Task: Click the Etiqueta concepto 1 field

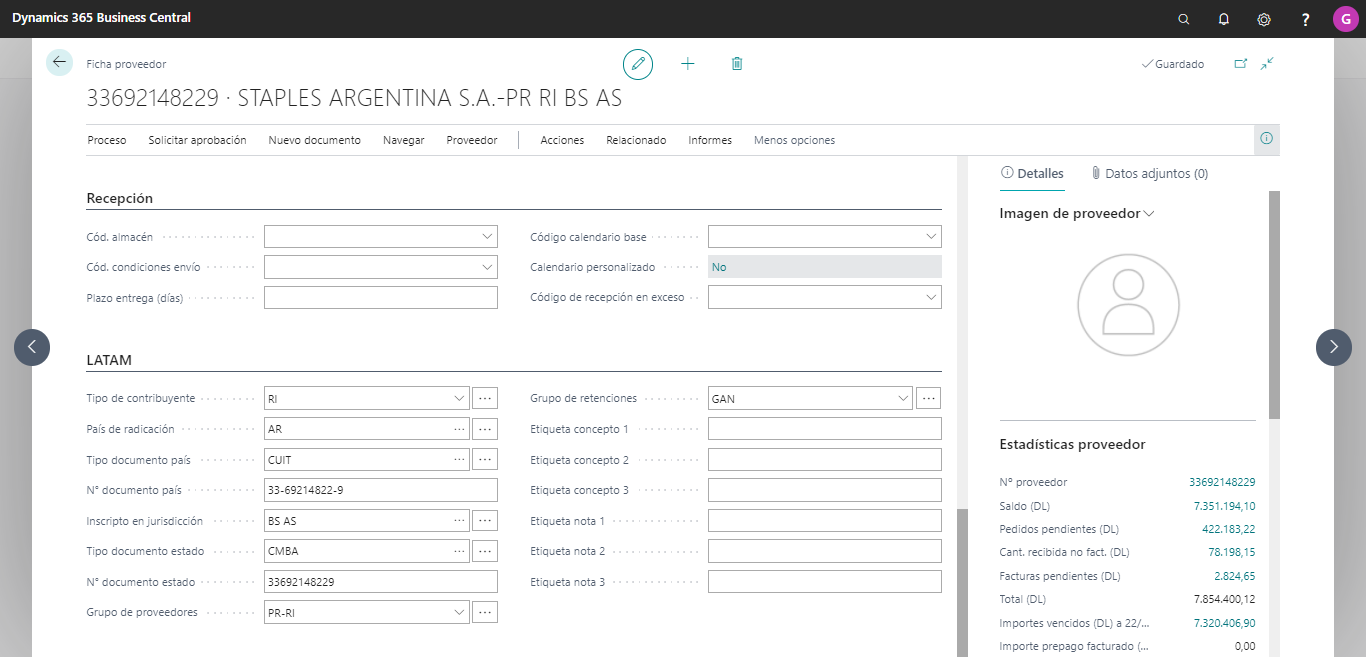Action: [x=825, y=429]
